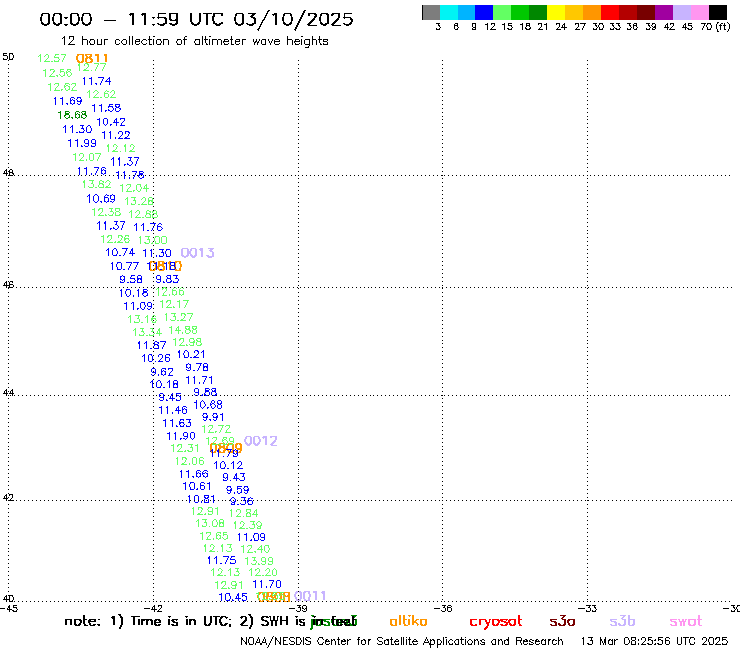Click the wave height value 11.74
The image size is (740, 650).
96,81
